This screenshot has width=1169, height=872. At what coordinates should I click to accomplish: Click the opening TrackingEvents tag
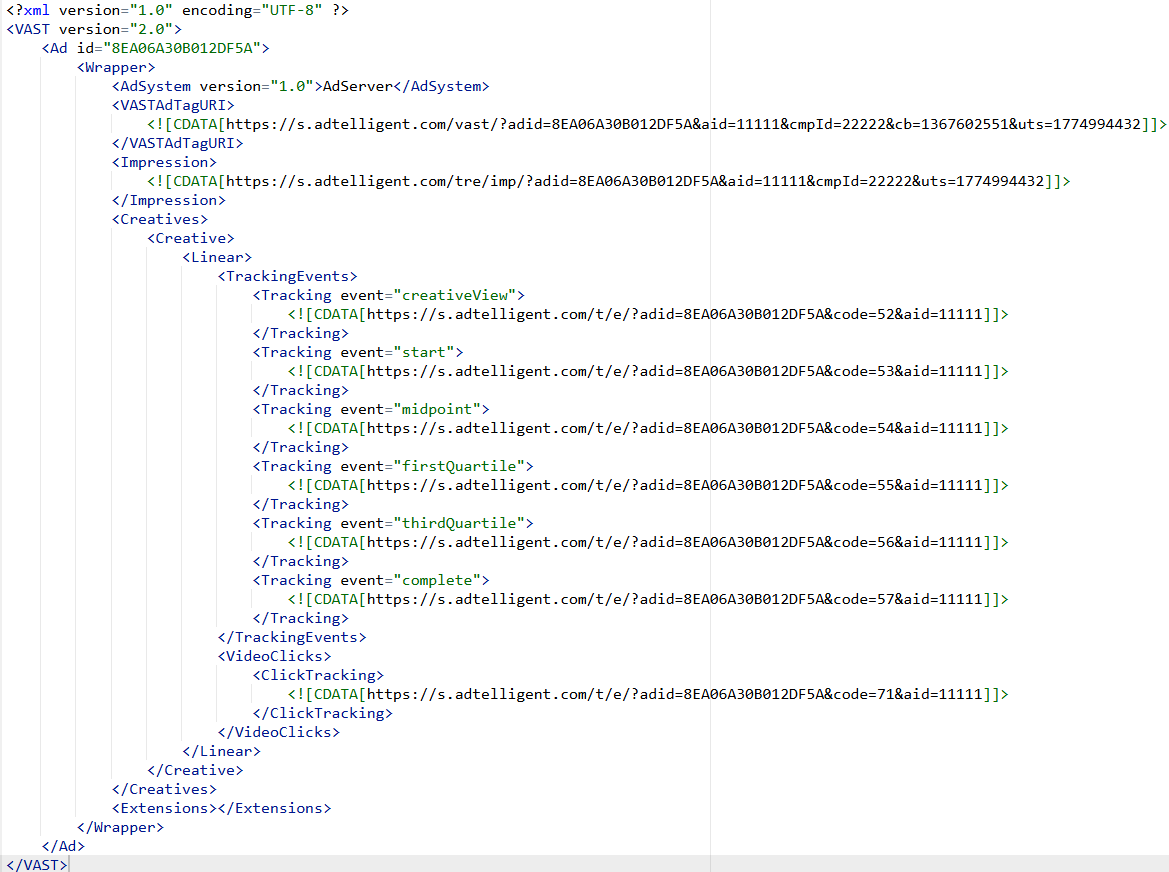[288, 276]
